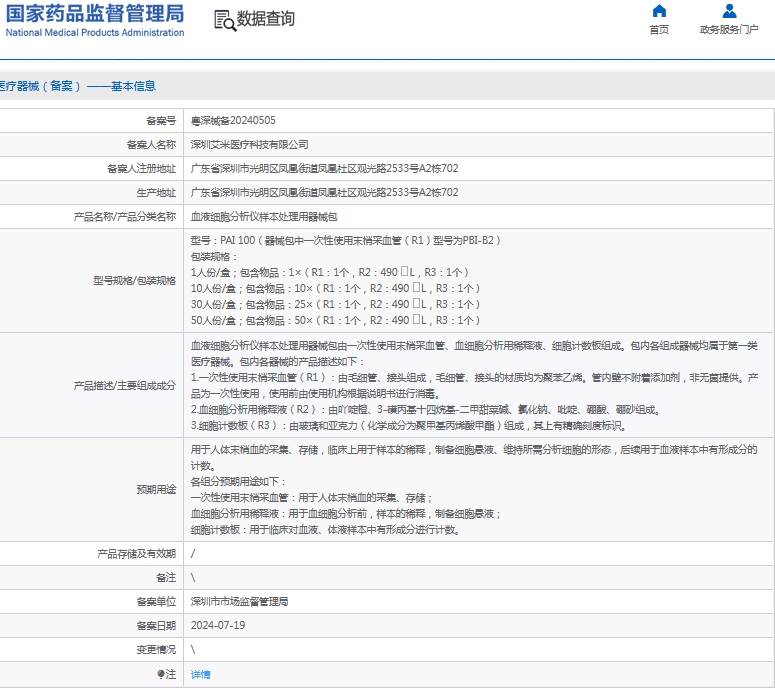Click the 血细胞分析用稀释液：用于 usage line

click(x=345, y=514)
